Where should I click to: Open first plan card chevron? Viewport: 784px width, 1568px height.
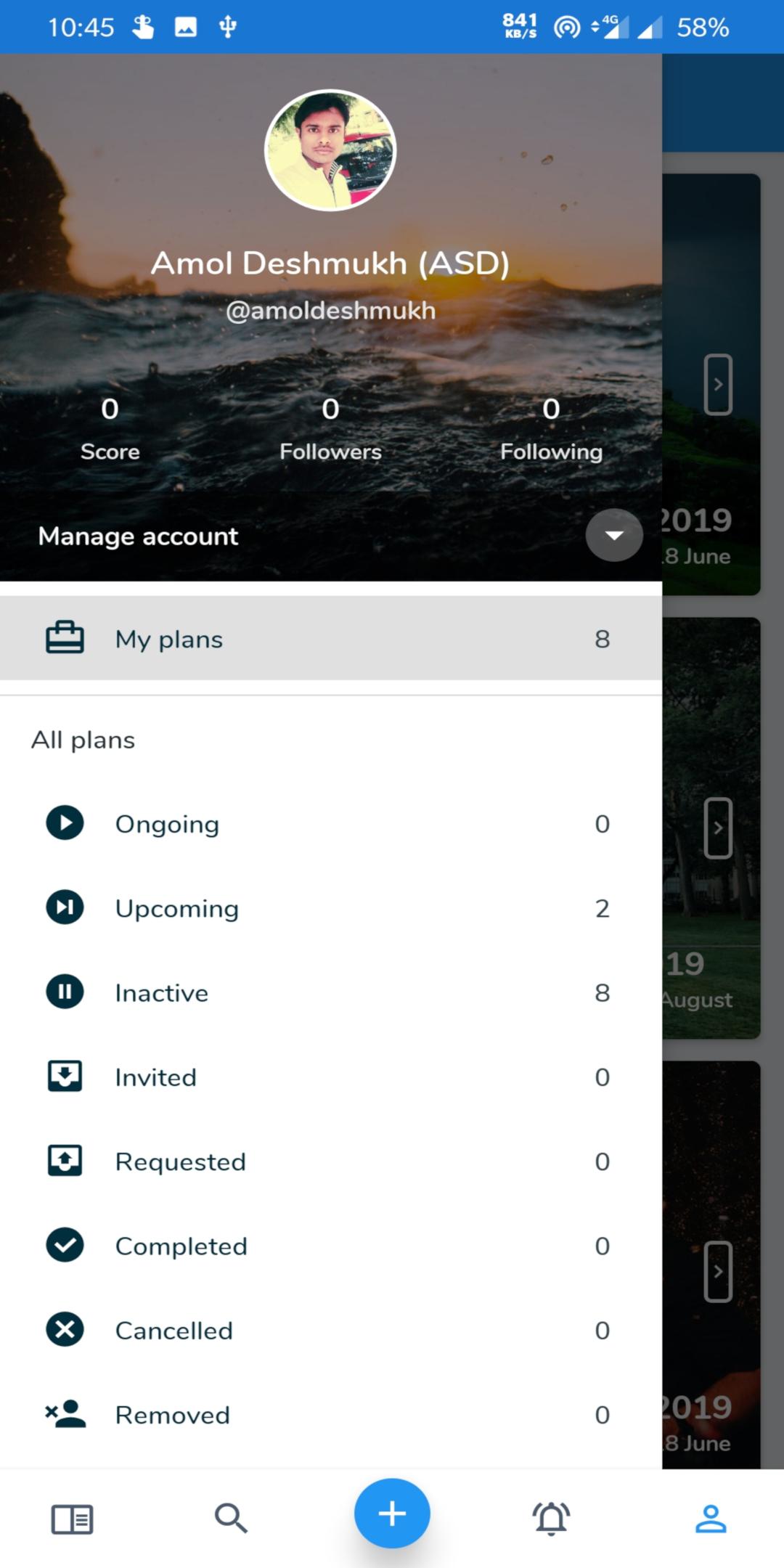coord(718,385)
